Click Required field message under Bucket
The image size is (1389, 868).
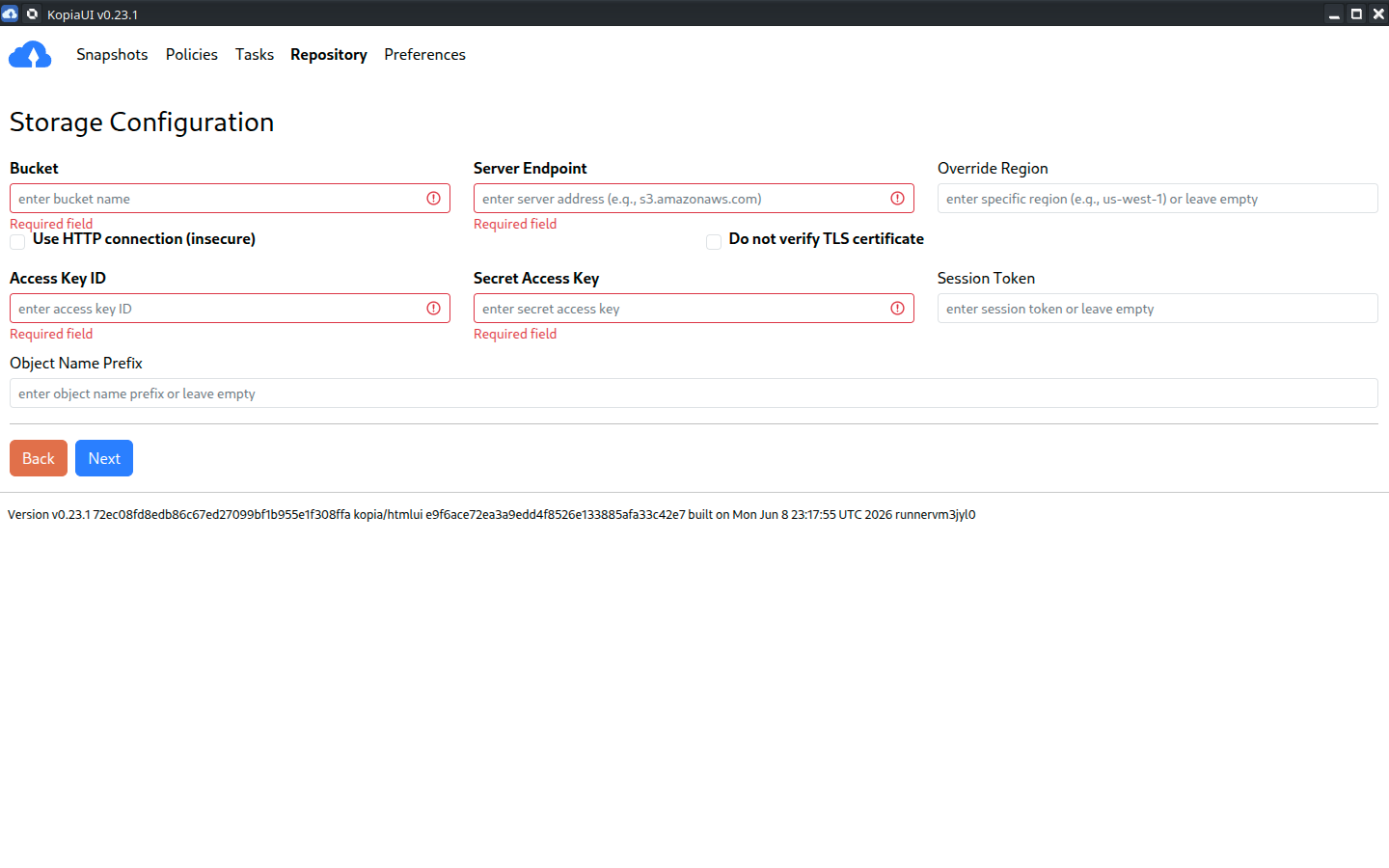[51, 224]
